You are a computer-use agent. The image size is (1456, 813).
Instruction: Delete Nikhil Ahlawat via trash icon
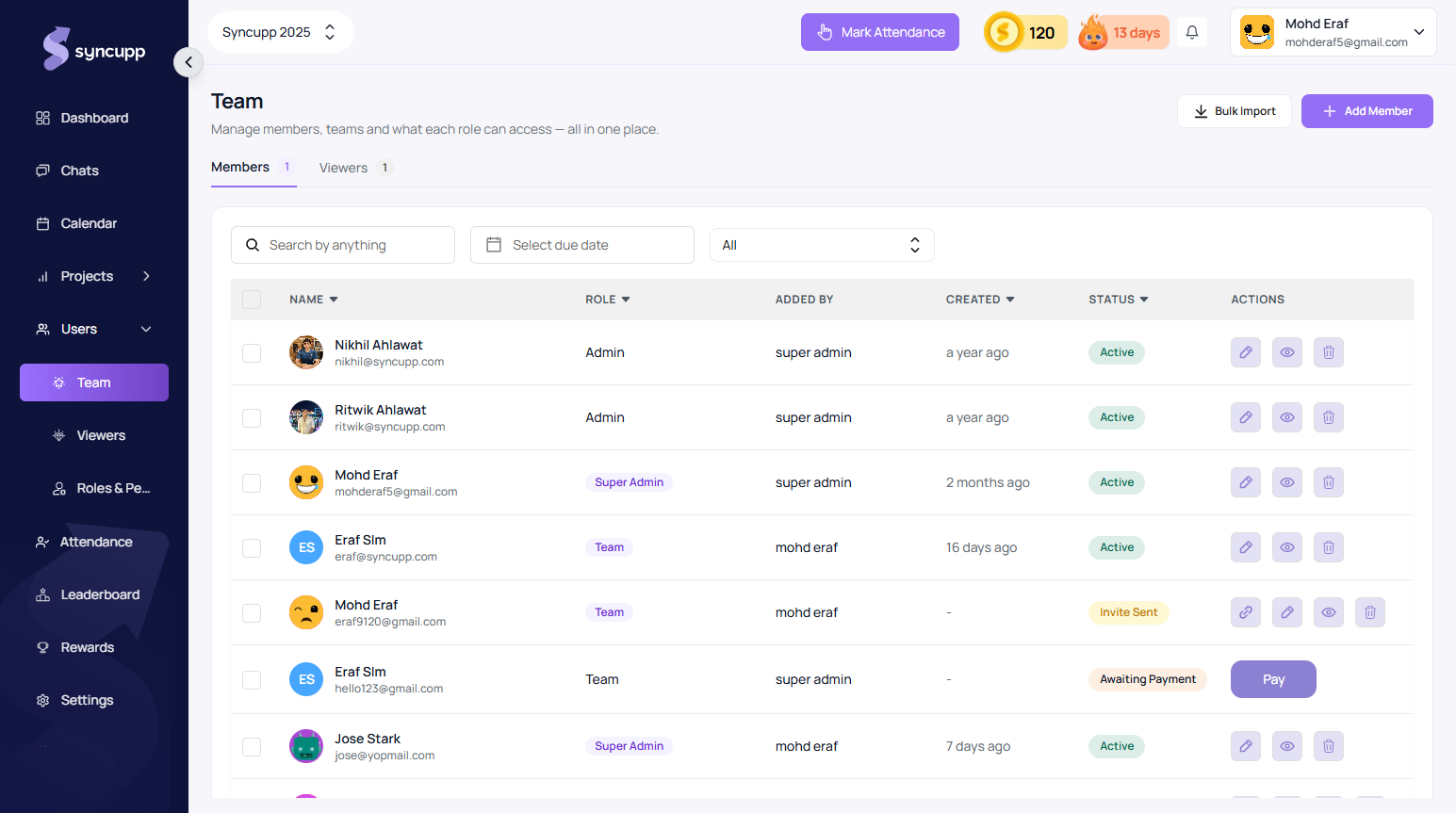1329,352
